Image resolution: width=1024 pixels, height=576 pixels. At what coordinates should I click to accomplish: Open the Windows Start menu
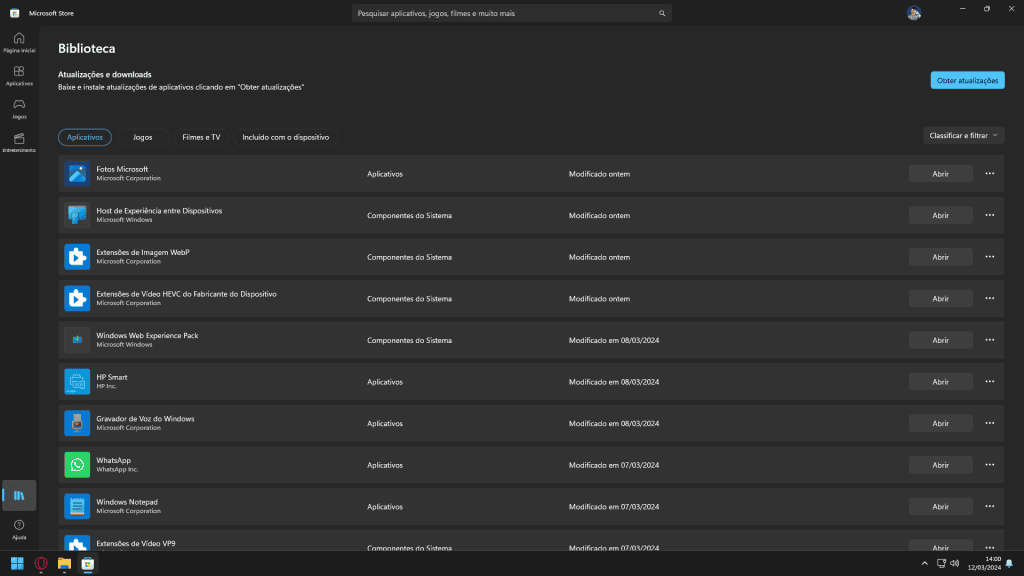pos(17,564)
